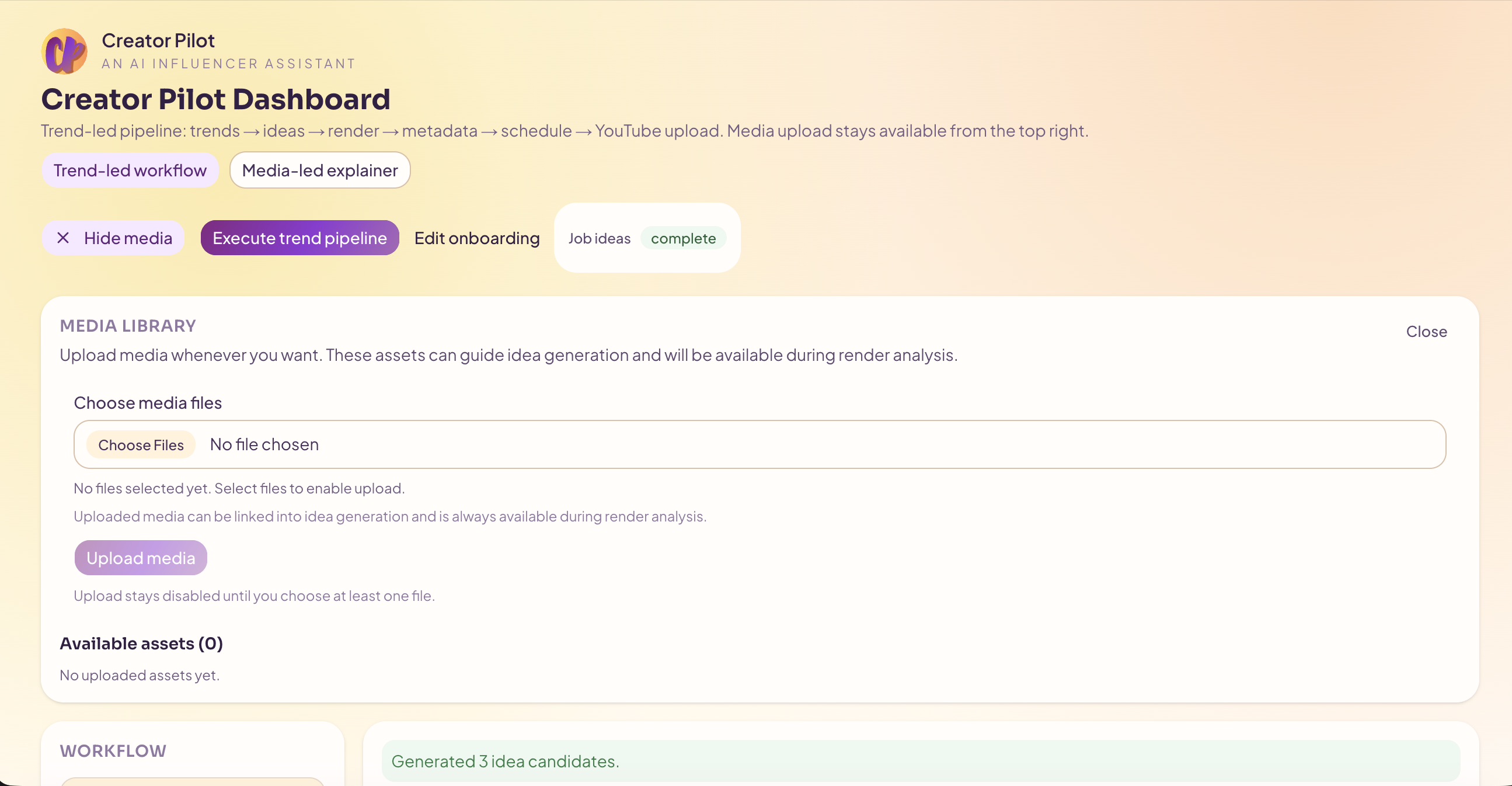Viewport: 1512px width, 786px height.
Task: Click the Generated 3 idea candidates banner
Action: click(x=920, y=761)
